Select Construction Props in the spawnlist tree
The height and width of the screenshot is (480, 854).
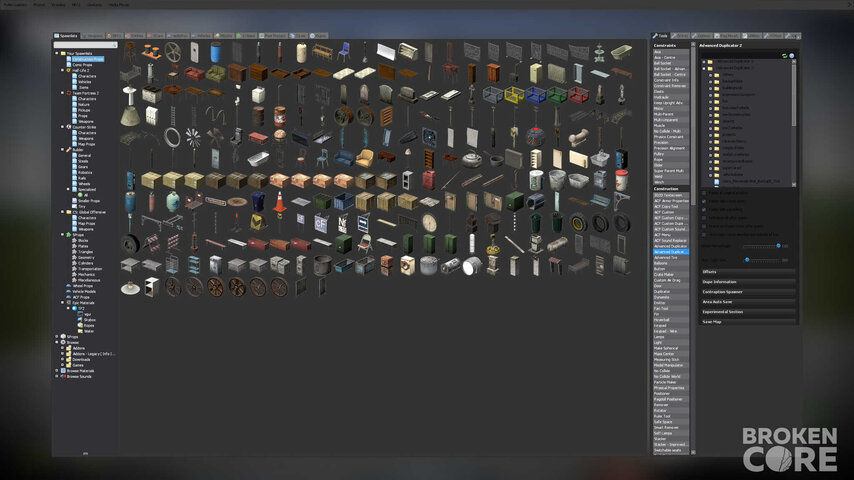click(x=88, y=59)
